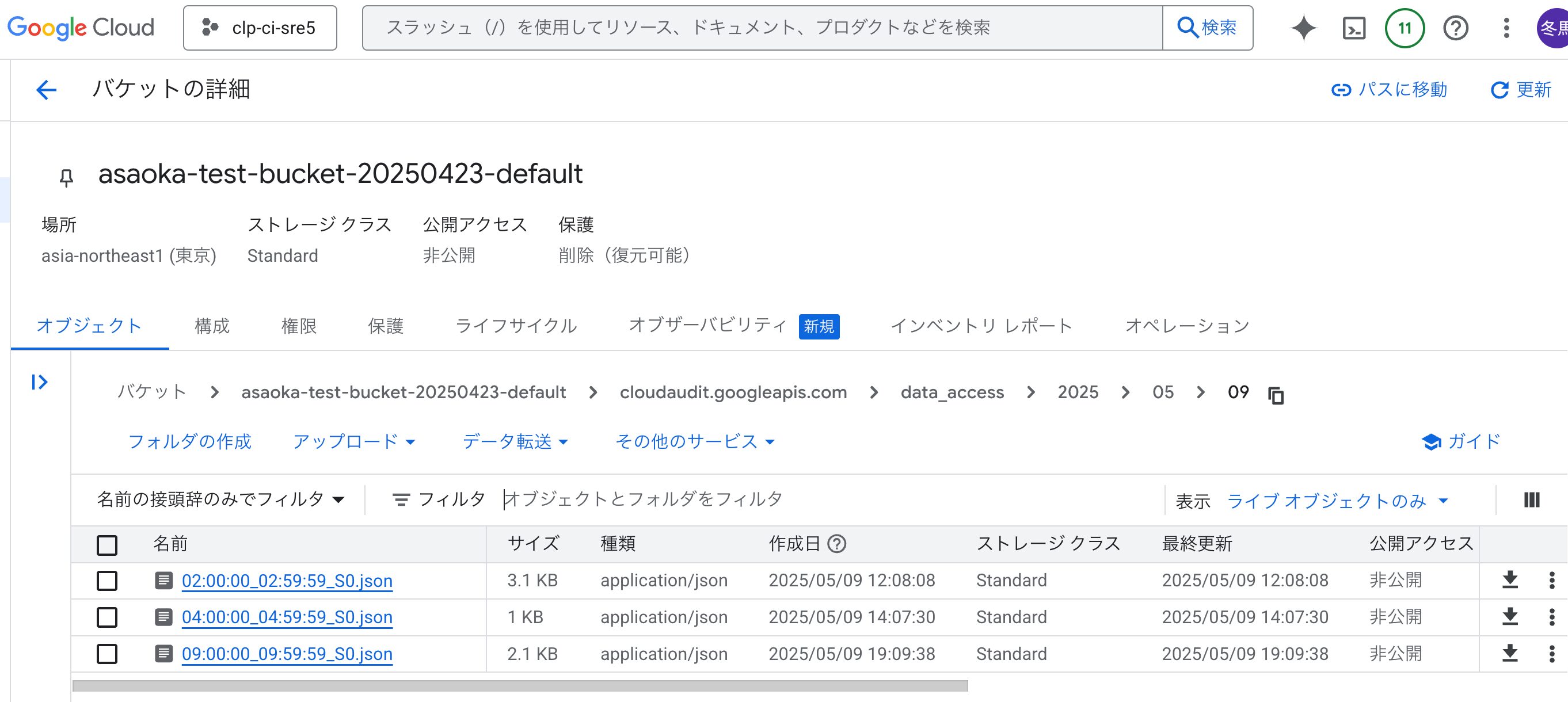Screen dimensions: 1568x702
Task: Pin the bucket using the pin icon
Action: pos(66,177)
